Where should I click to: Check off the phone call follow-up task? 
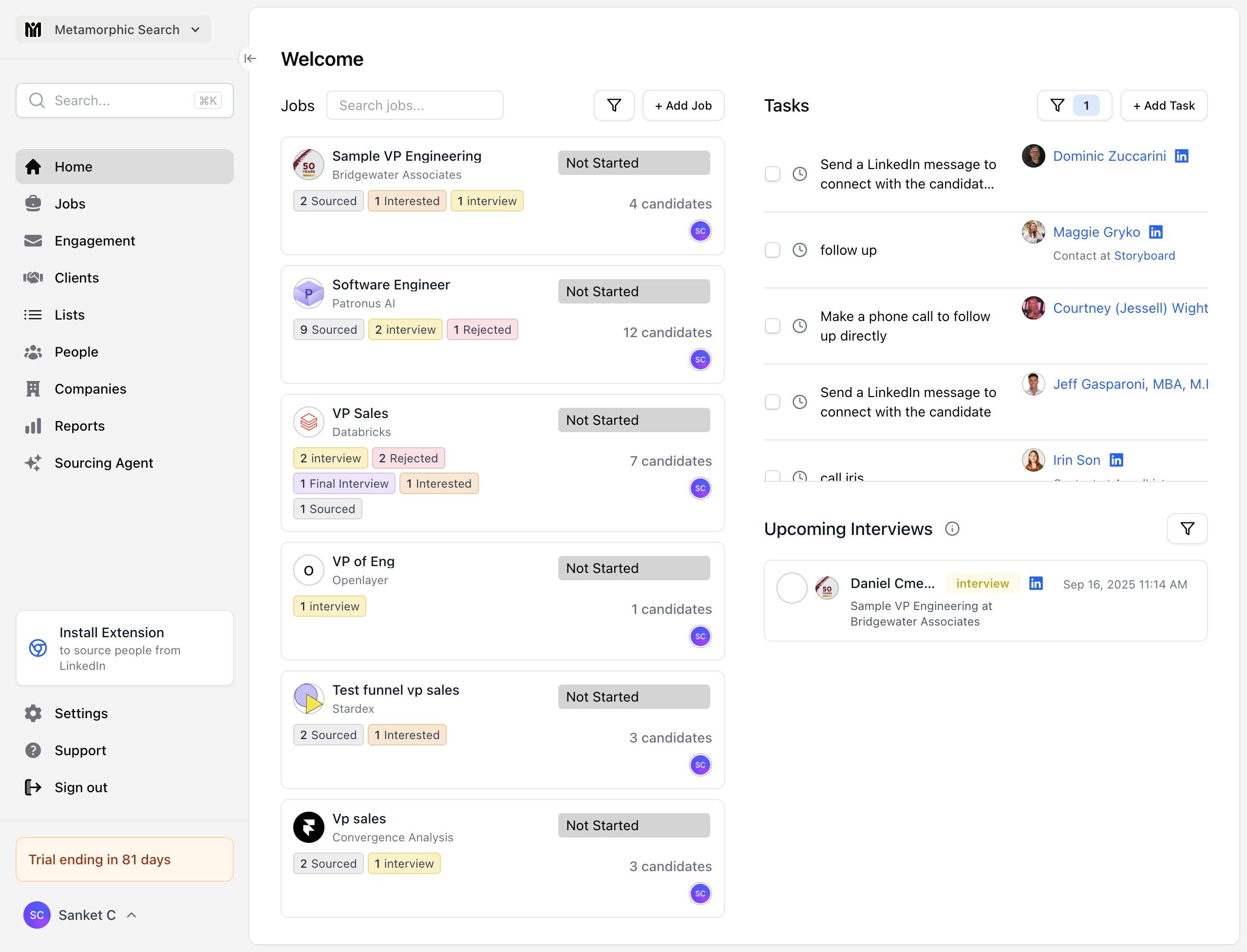click(772, 326)
